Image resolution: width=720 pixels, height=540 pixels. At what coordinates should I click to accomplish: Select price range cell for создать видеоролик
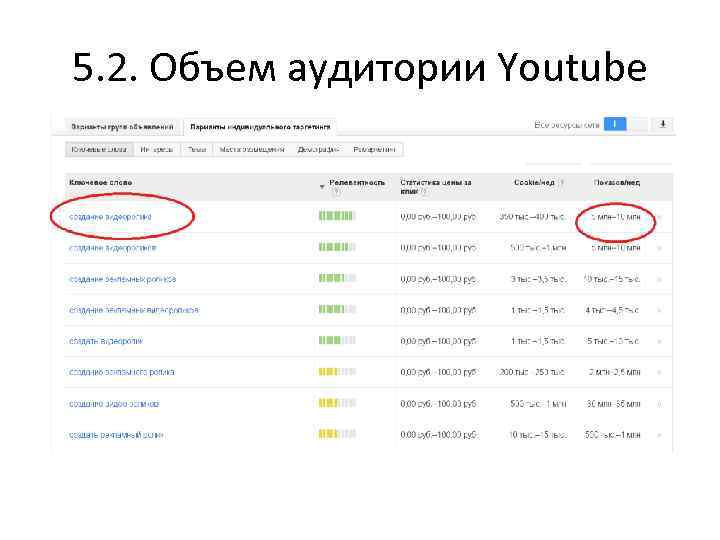point(439,341)
